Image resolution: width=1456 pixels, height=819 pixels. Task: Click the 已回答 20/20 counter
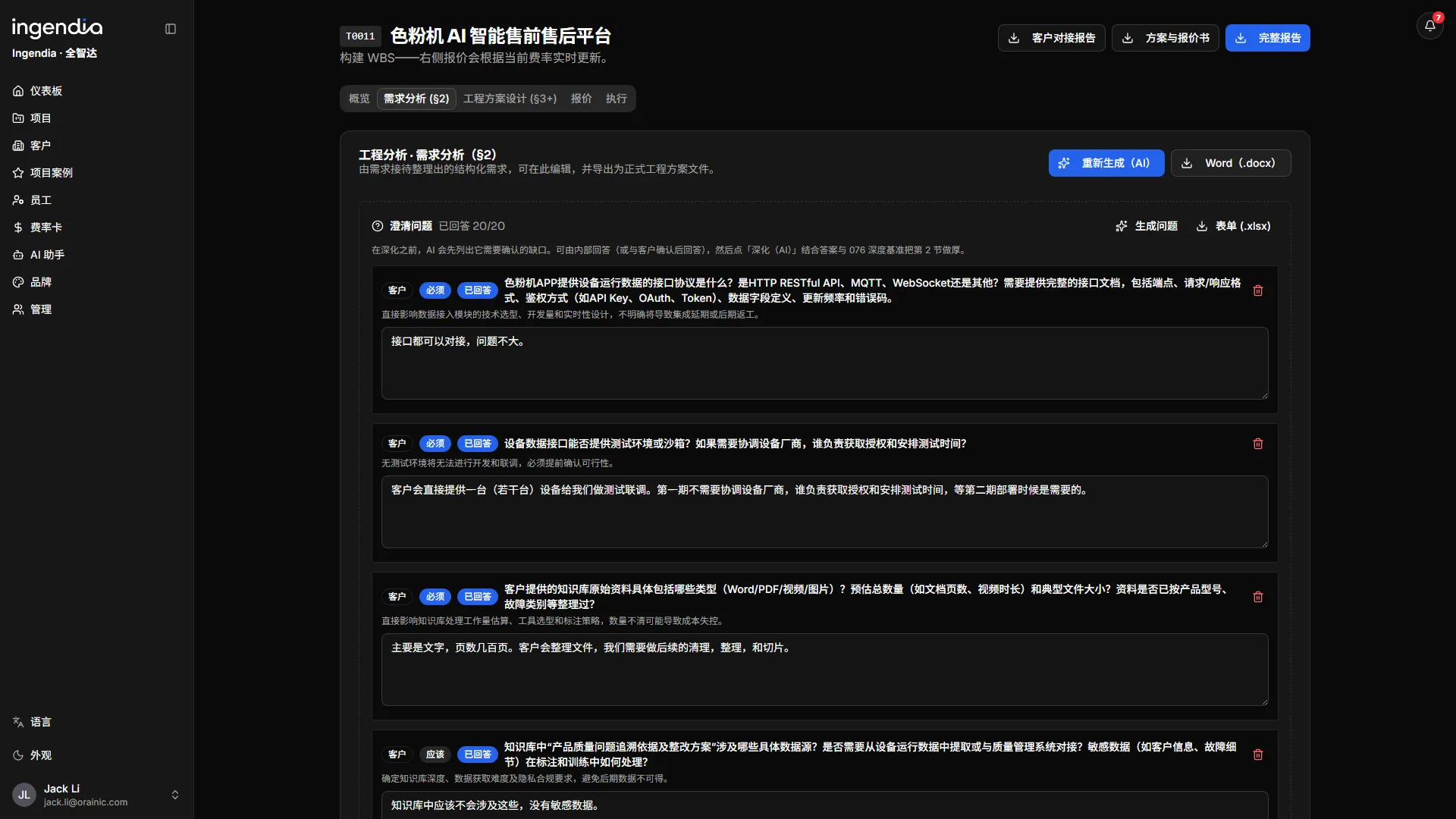click(x=472, y=226)
